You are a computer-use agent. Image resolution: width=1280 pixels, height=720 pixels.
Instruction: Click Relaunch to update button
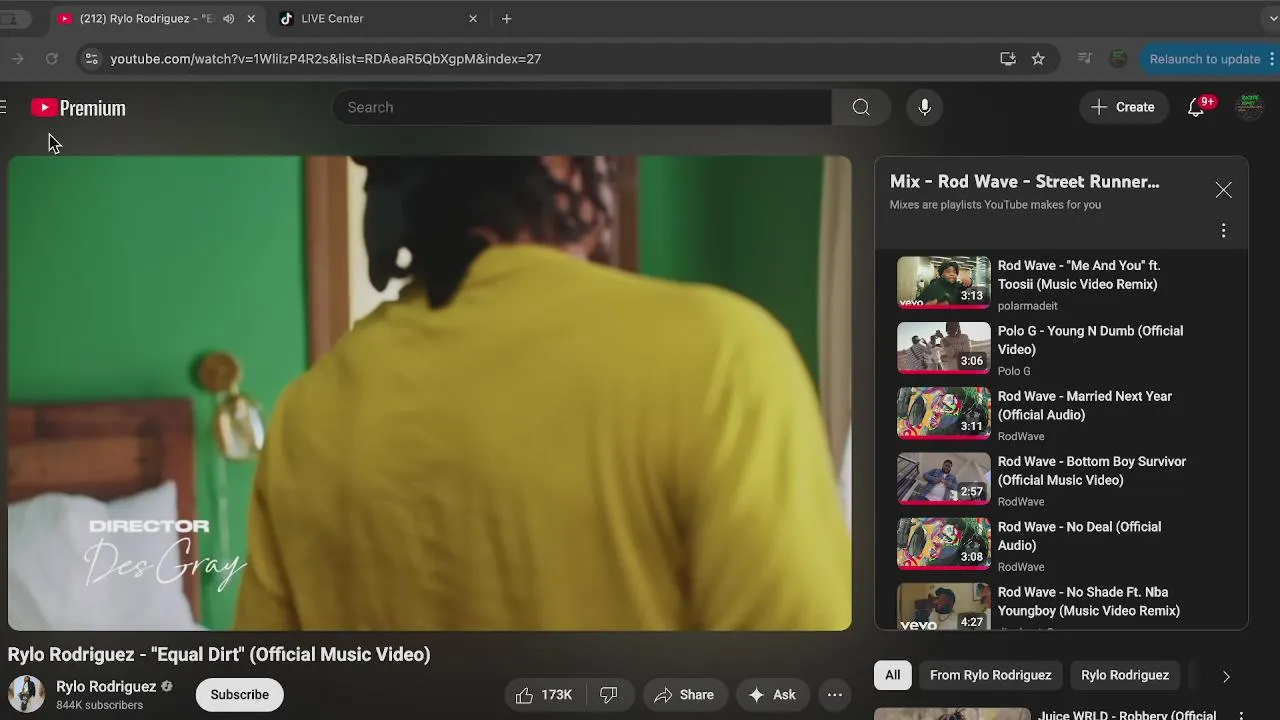tap(1211, 59)
